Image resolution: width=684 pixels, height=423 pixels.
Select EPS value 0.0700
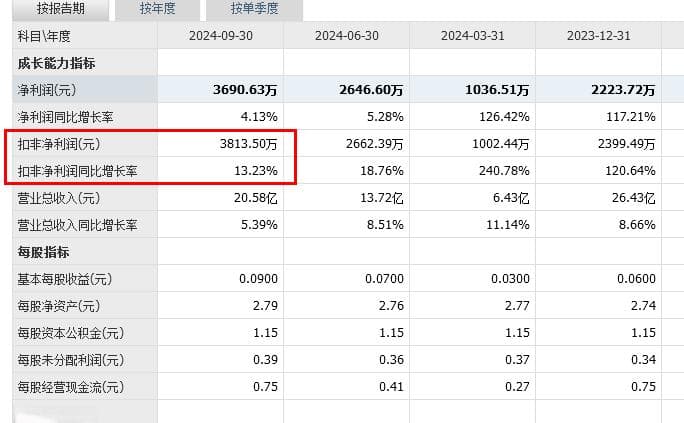(x=384, y=279)
